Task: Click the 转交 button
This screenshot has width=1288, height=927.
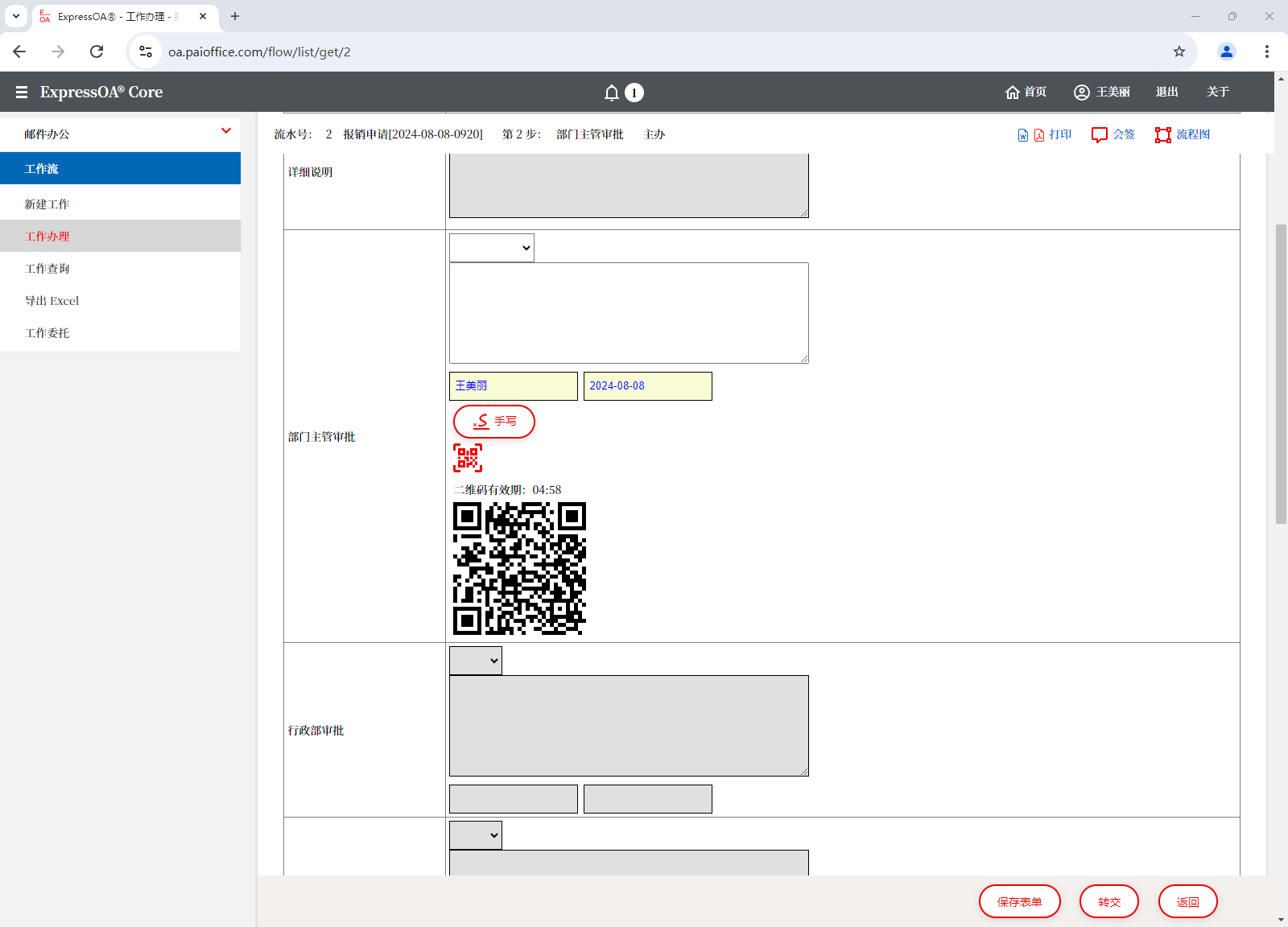Action: point(1109,901)
